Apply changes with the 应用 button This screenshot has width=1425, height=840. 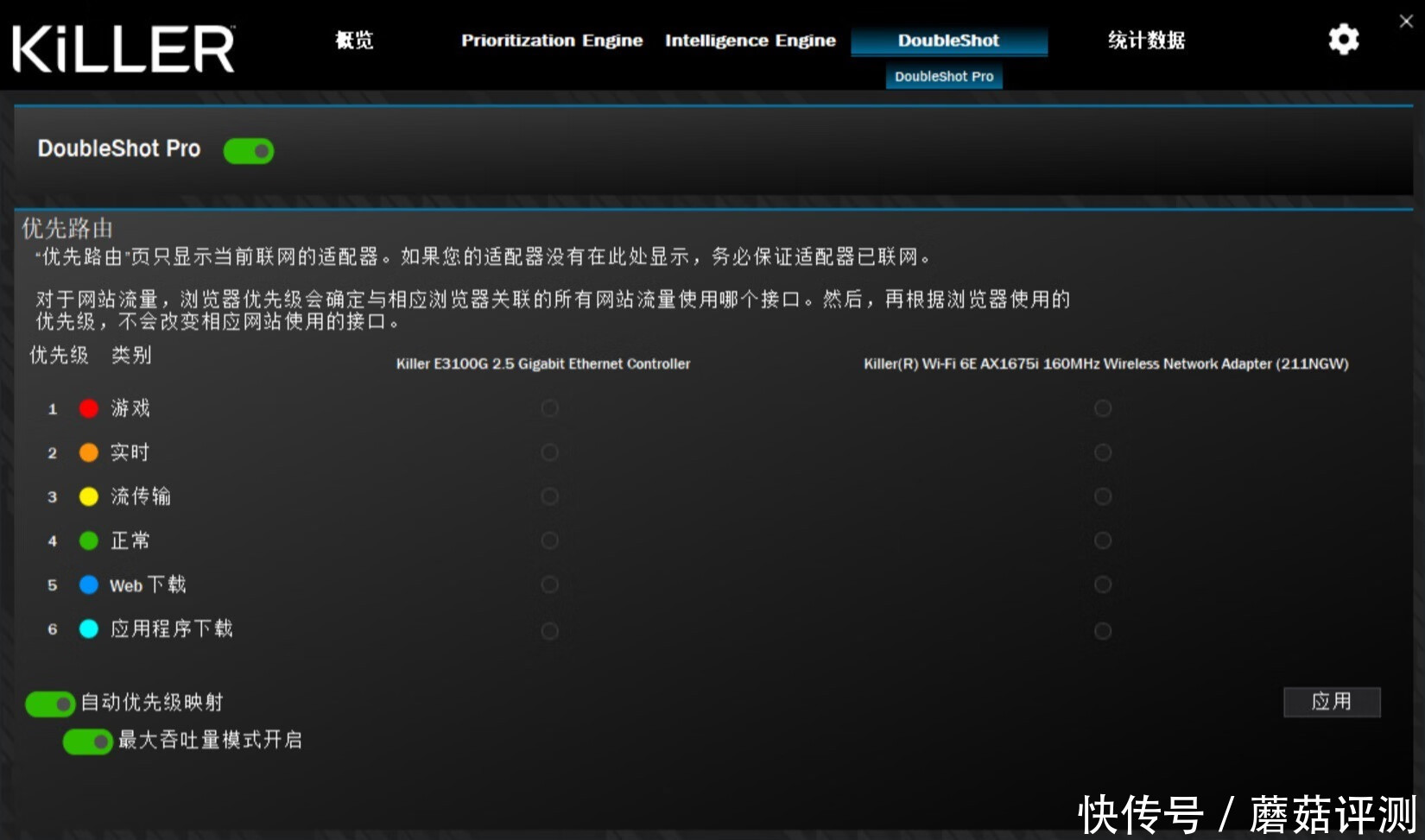pos(1332,702)
